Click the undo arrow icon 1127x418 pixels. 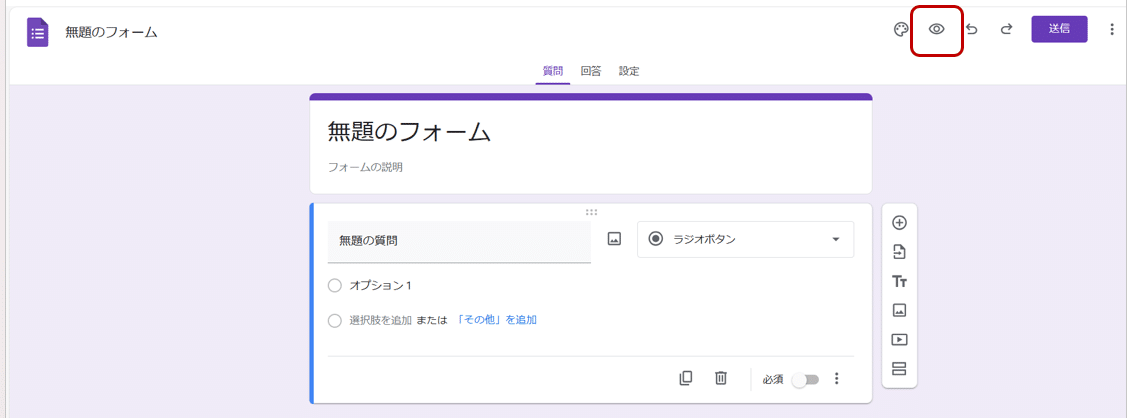click(x=972, y=30)
